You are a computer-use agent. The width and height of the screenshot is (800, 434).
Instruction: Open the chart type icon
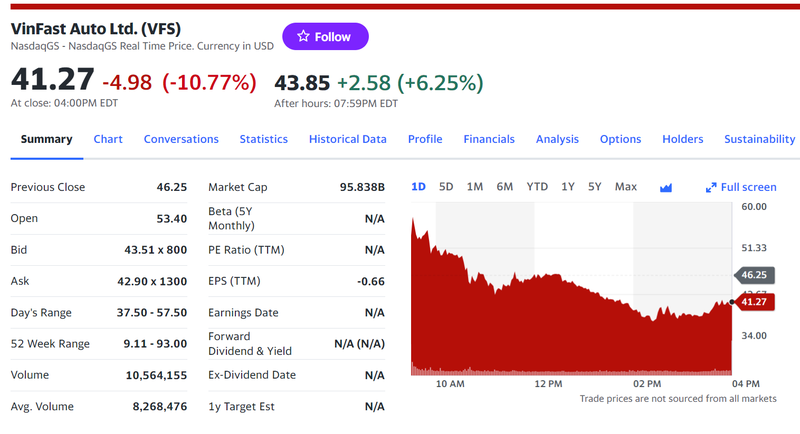pos(666,187)
